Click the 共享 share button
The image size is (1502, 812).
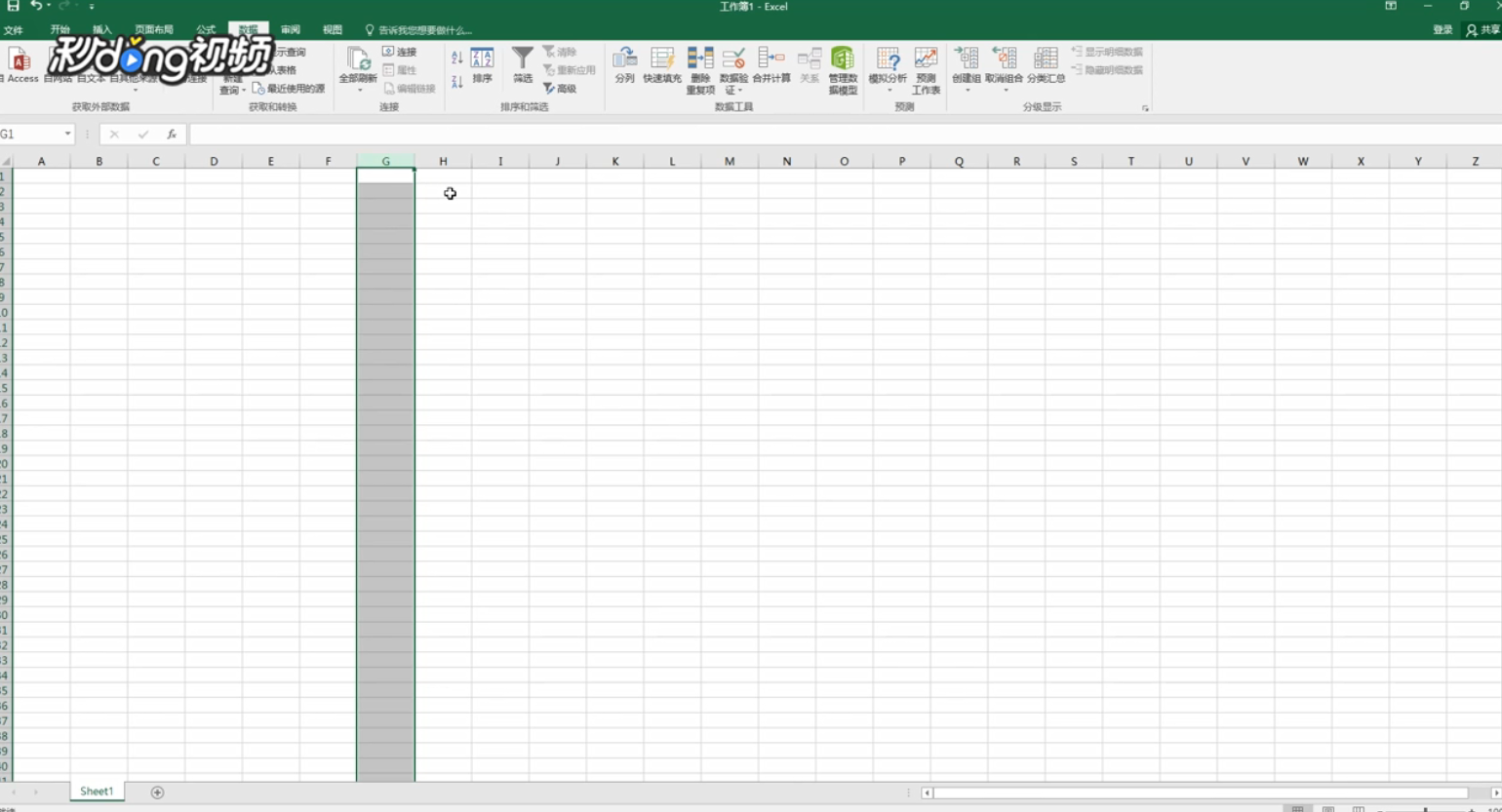(x=1483, y=30)
